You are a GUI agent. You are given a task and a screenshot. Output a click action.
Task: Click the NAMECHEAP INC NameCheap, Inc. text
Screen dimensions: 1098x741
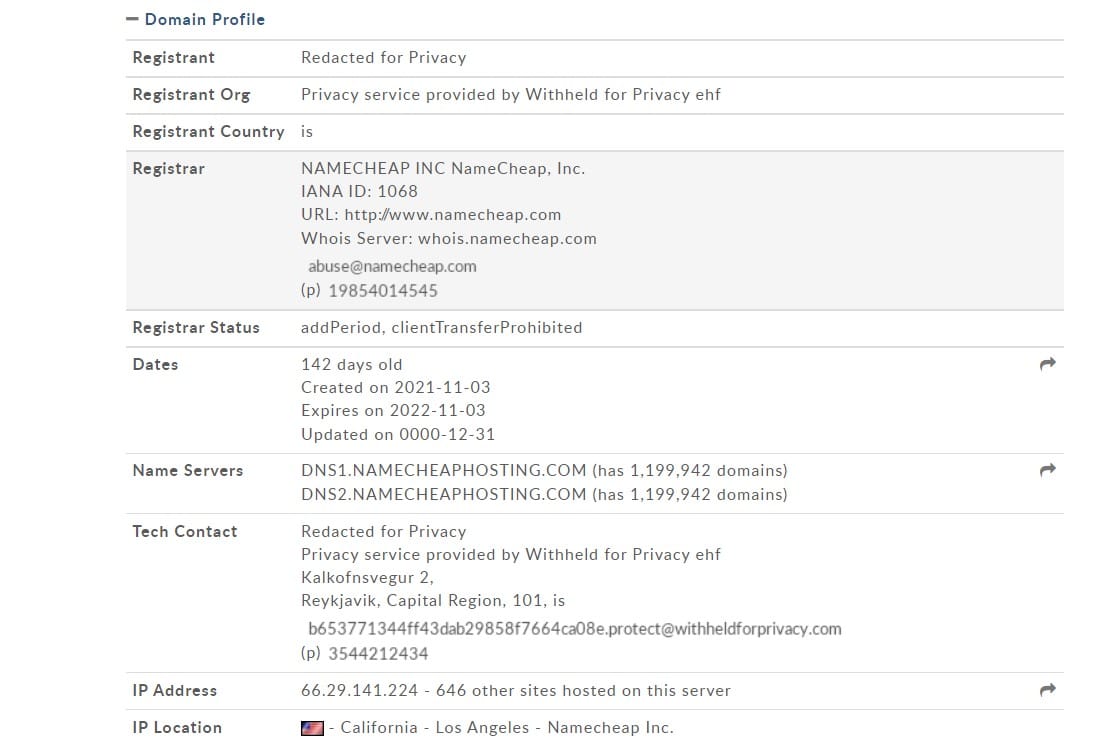tap(443, 168)
